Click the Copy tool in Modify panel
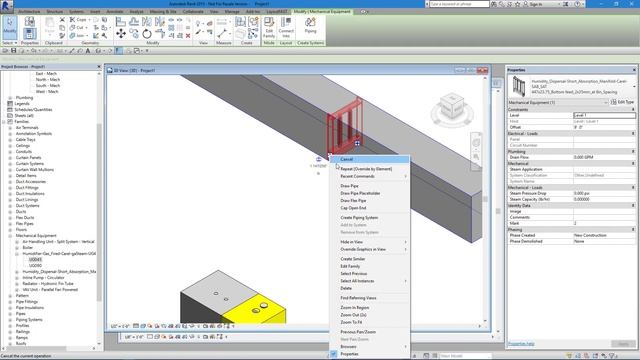This screenshot has height=360, width=640. [x=134, y=33]
